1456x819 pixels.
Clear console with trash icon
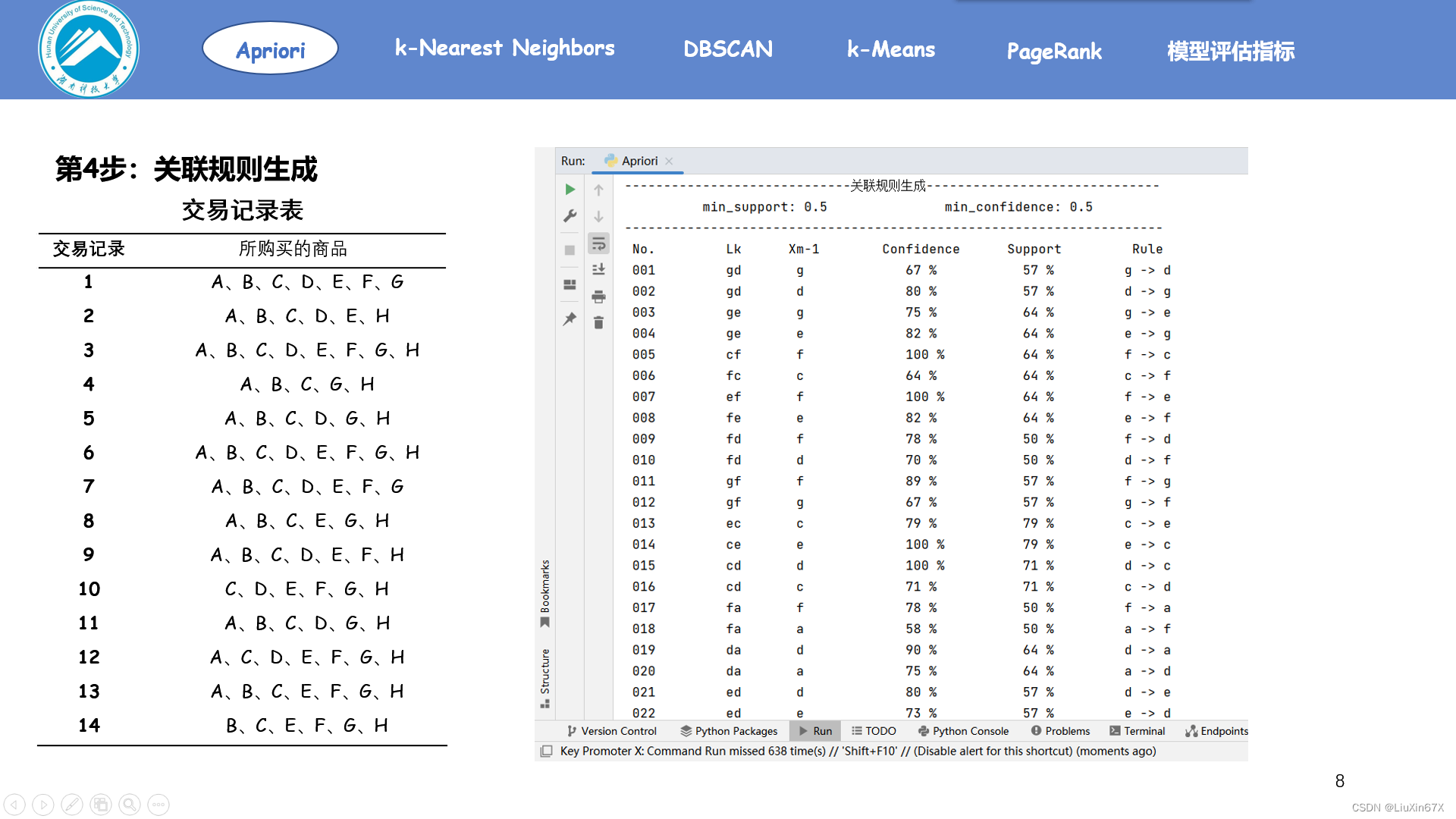click(598, 323)
